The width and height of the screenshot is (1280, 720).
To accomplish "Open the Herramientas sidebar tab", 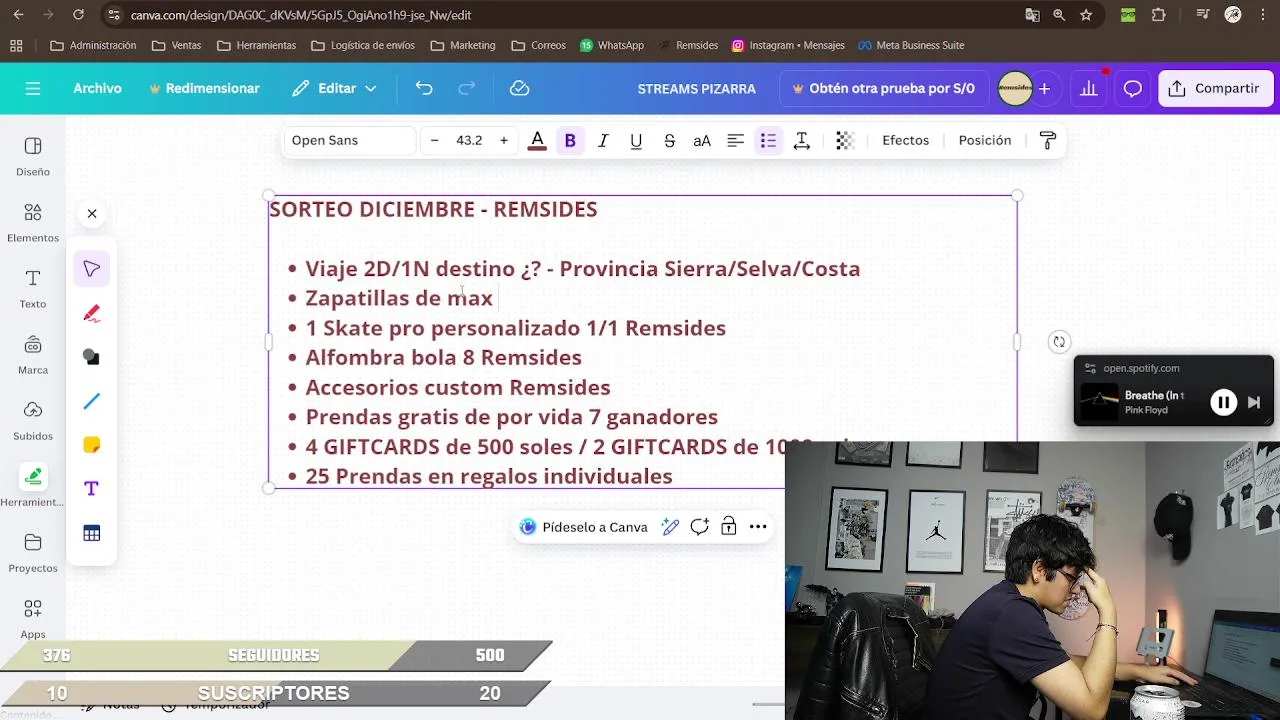I will (x=33, y=486).
